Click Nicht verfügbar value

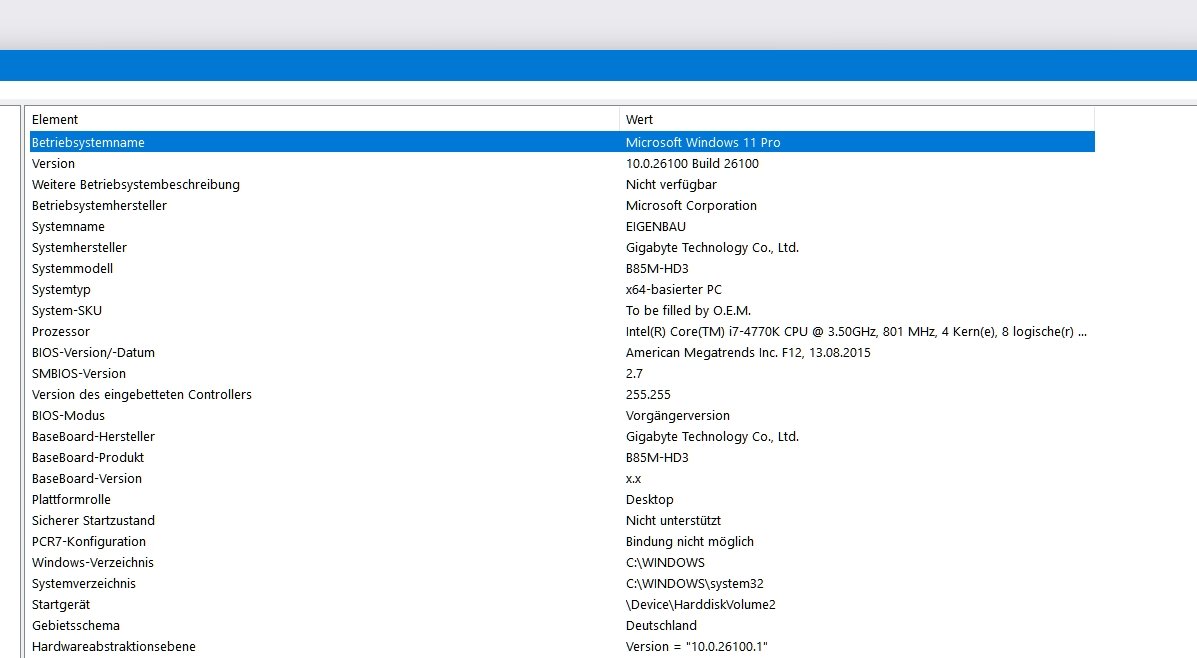click(671, 185)
